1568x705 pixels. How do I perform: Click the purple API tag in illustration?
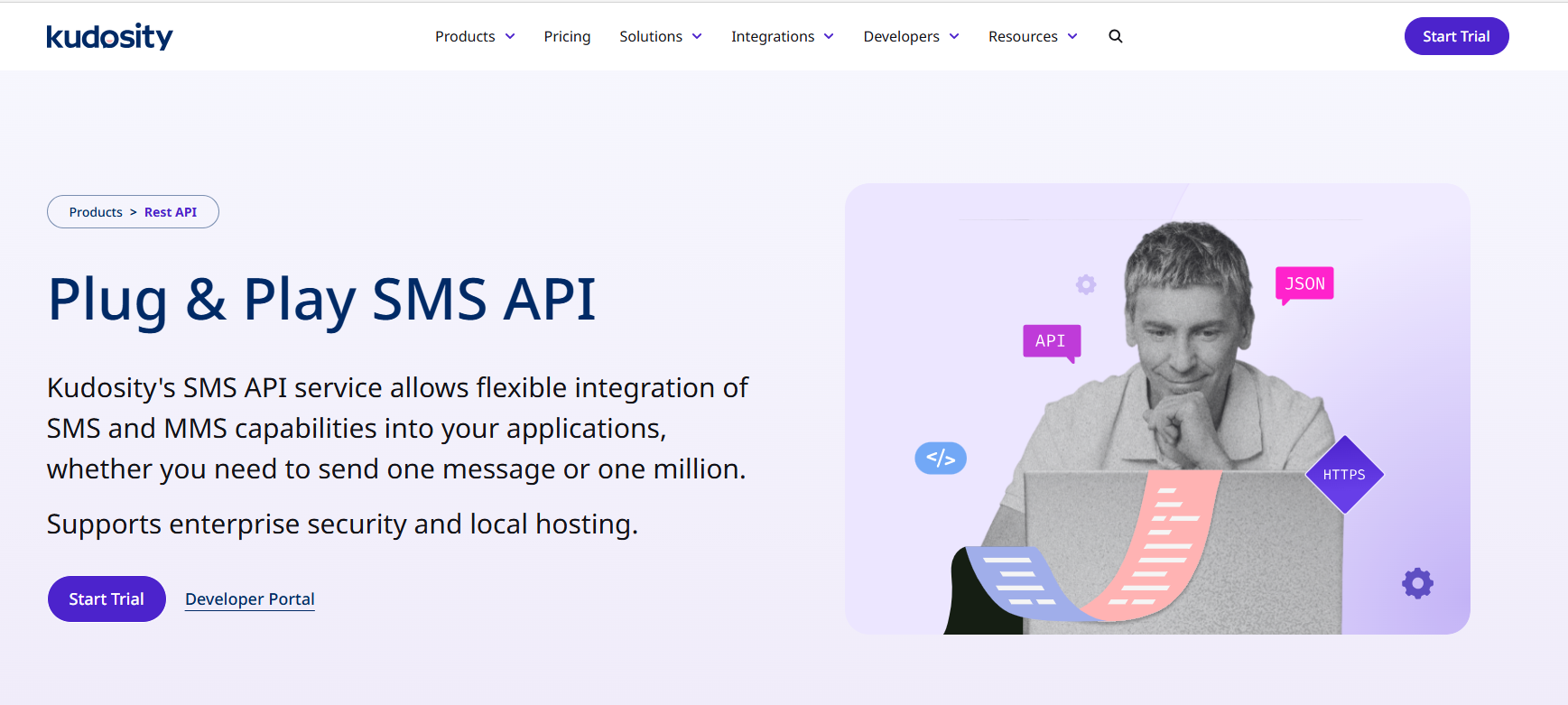click(1051, 341)
